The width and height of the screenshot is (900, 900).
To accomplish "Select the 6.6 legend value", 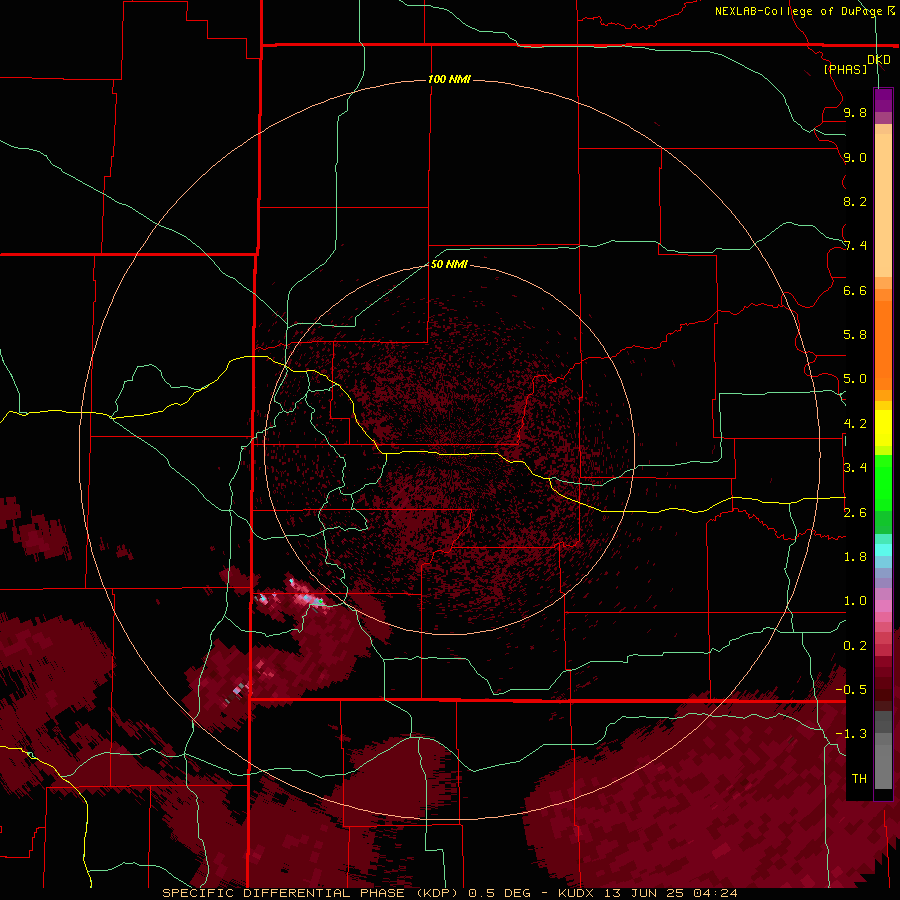I will pos(855,290).
